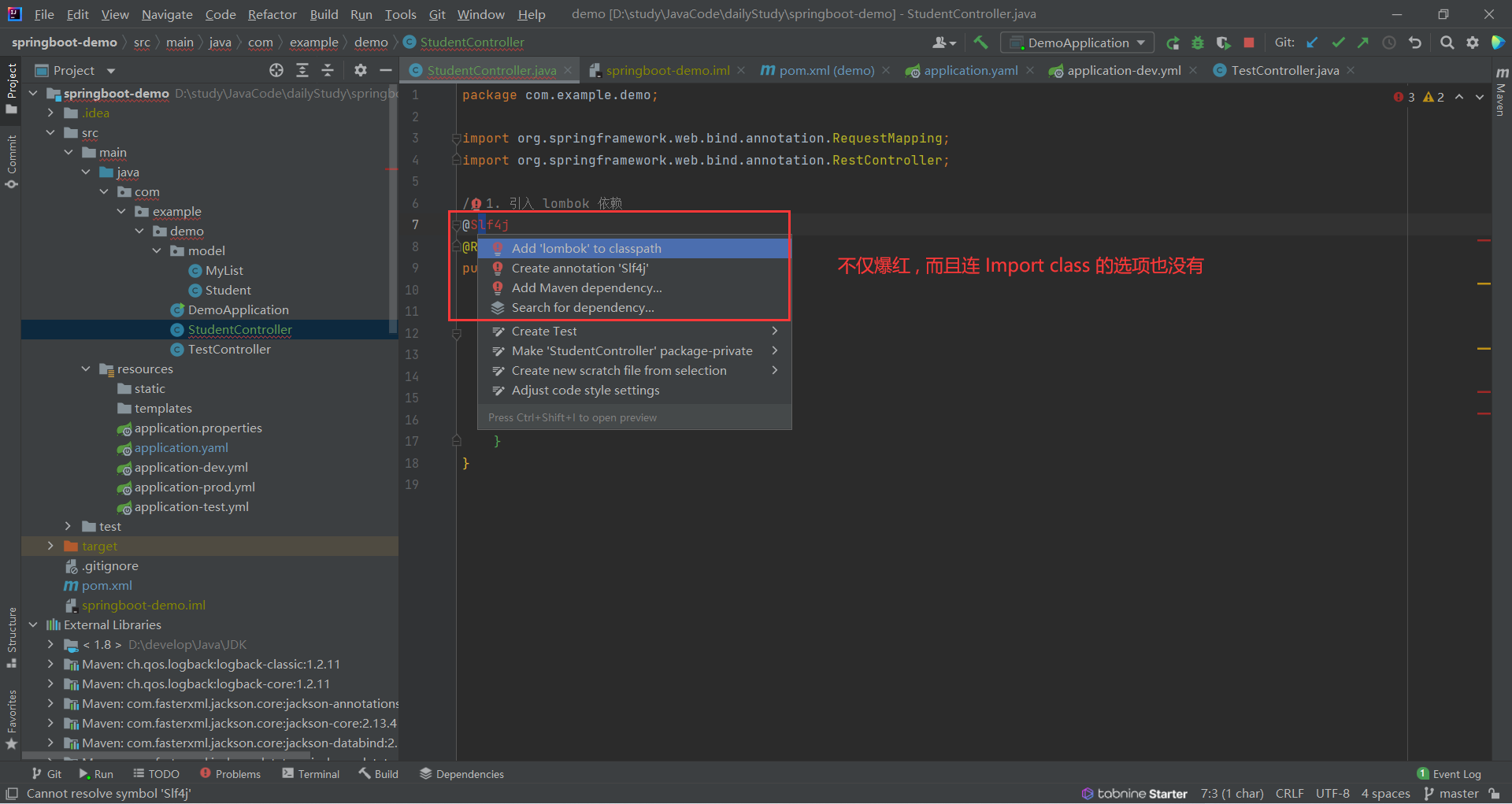Open the Navigate menu

(x=167, y=14)
